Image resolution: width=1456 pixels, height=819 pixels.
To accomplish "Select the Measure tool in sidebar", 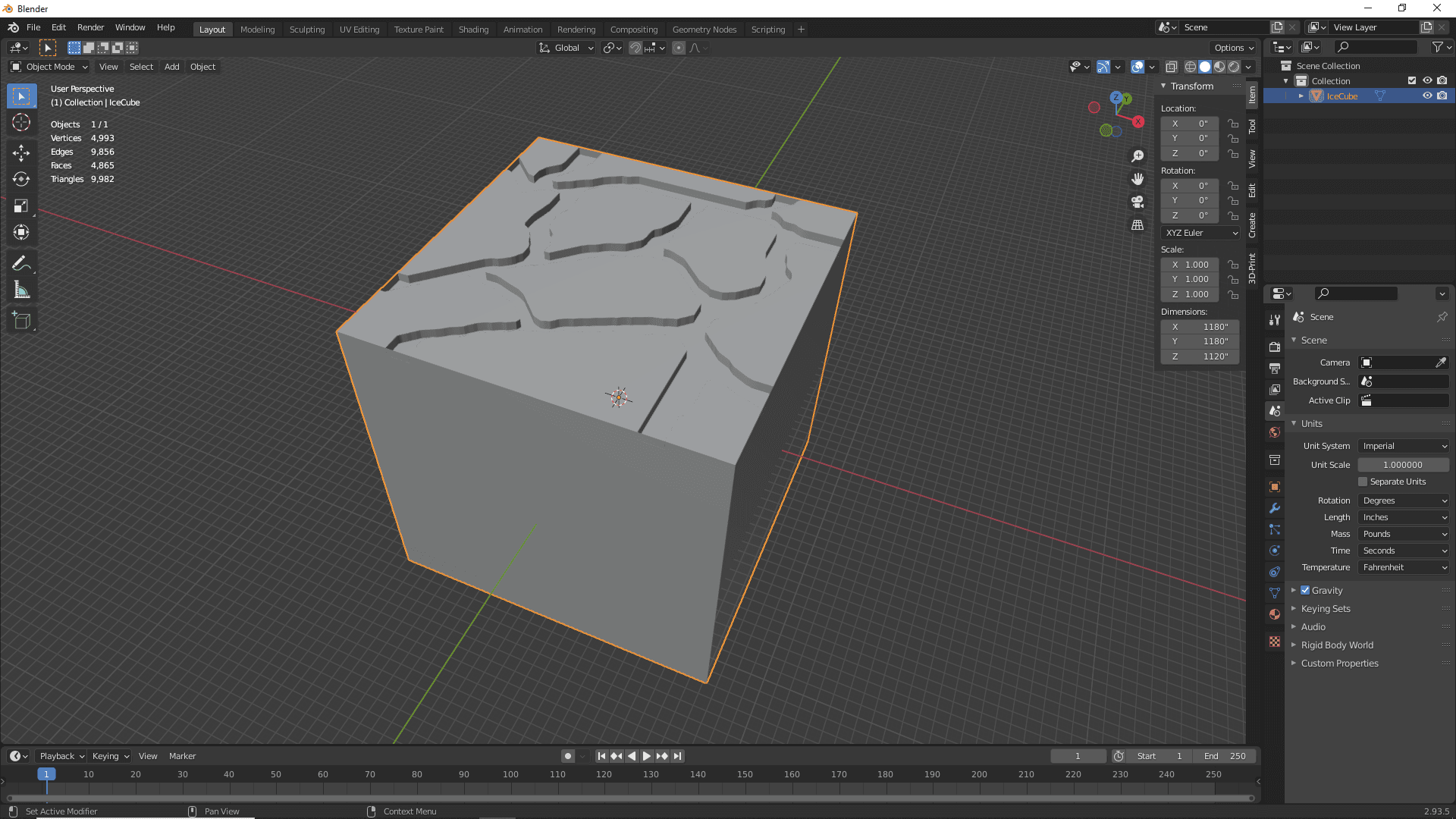I will pos(22,289).
